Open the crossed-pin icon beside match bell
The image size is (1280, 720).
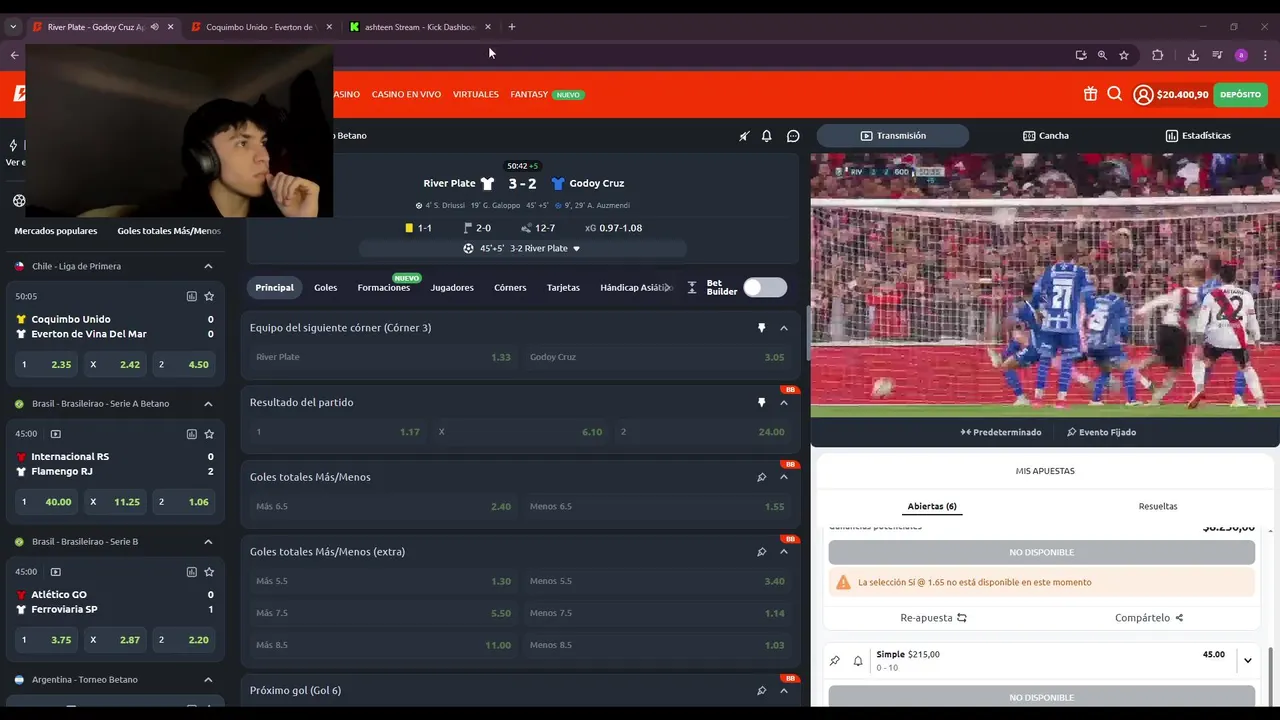tap(744, 136)
